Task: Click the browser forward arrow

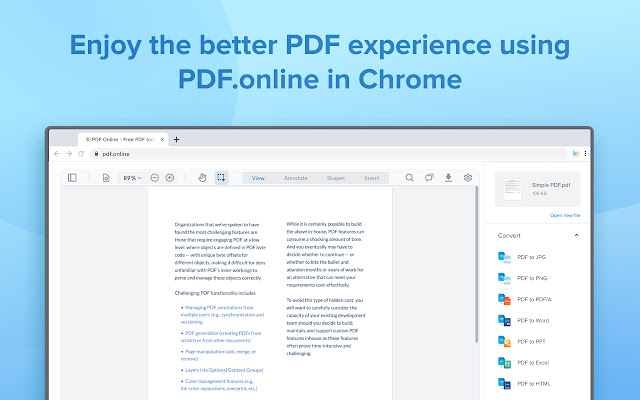Action: [69, 154]
